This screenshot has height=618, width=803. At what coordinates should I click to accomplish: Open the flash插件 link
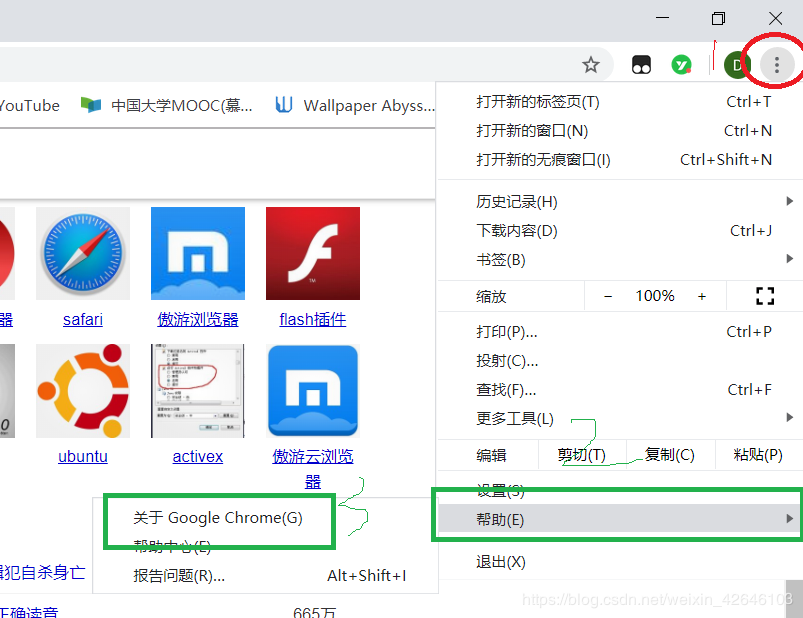click(x=313, y=319)
